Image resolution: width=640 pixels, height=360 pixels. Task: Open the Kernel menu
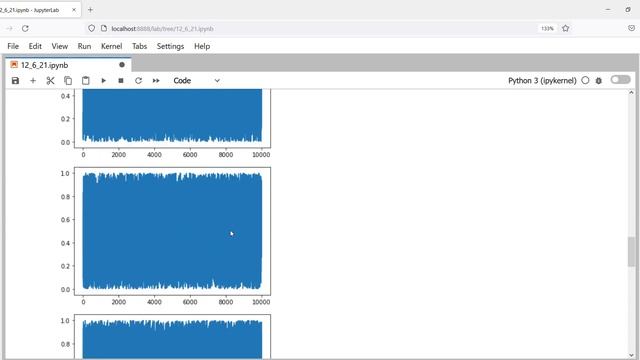[x=111, y=47]
